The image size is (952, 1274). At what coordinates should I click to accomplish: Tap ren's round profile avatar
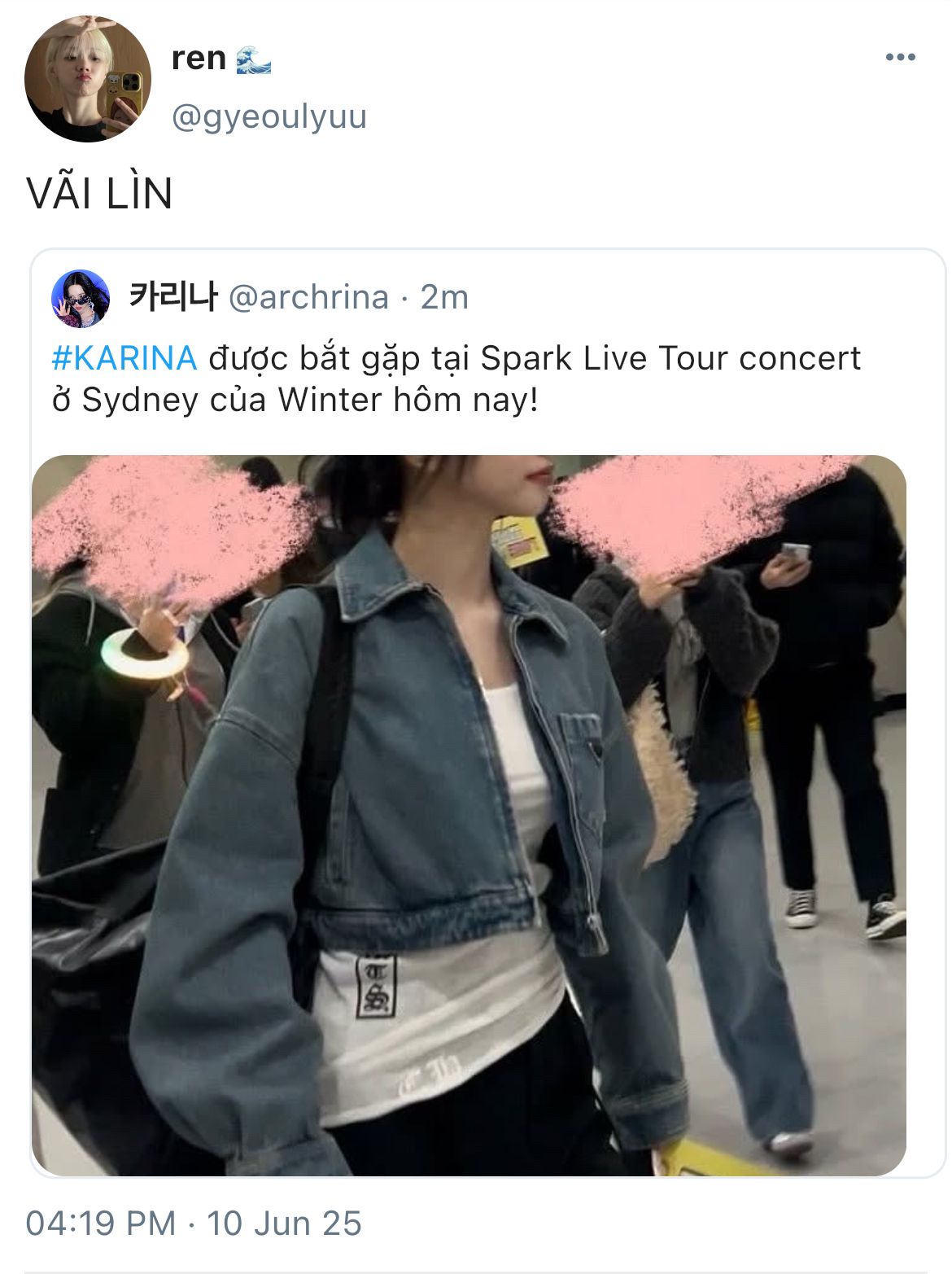pyautogui.click(x=88, y=78)
